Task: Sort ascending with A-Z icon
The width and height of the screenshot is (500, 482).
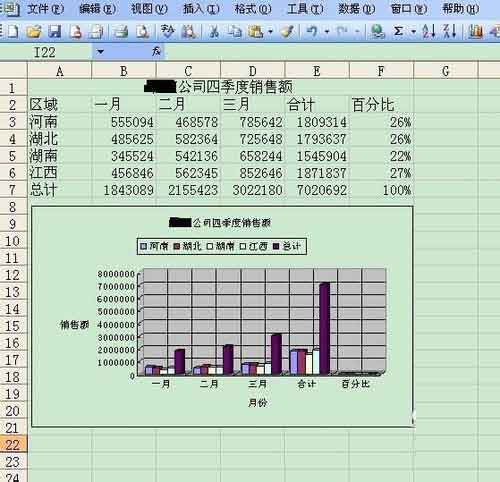Action: click(429, 31)
